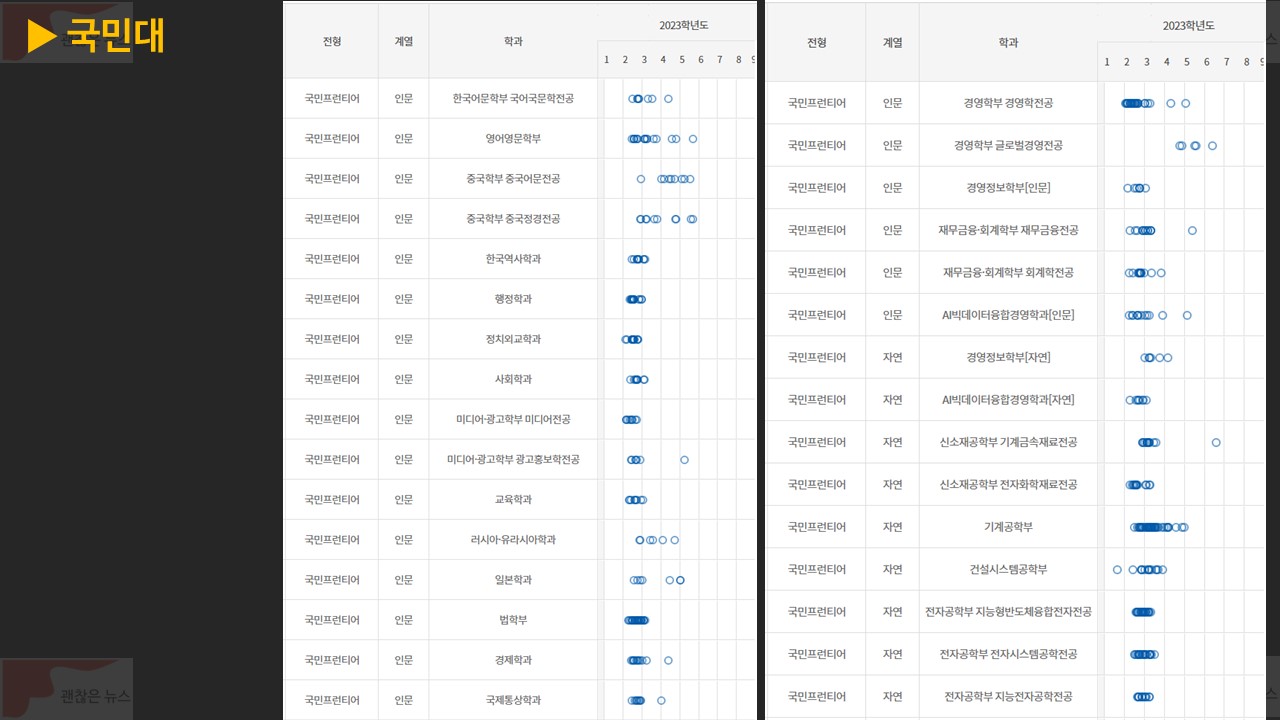Select 경영학부 경영학전공 department cell
This screenshot has height=720, width=1280.
(1008, 103)
